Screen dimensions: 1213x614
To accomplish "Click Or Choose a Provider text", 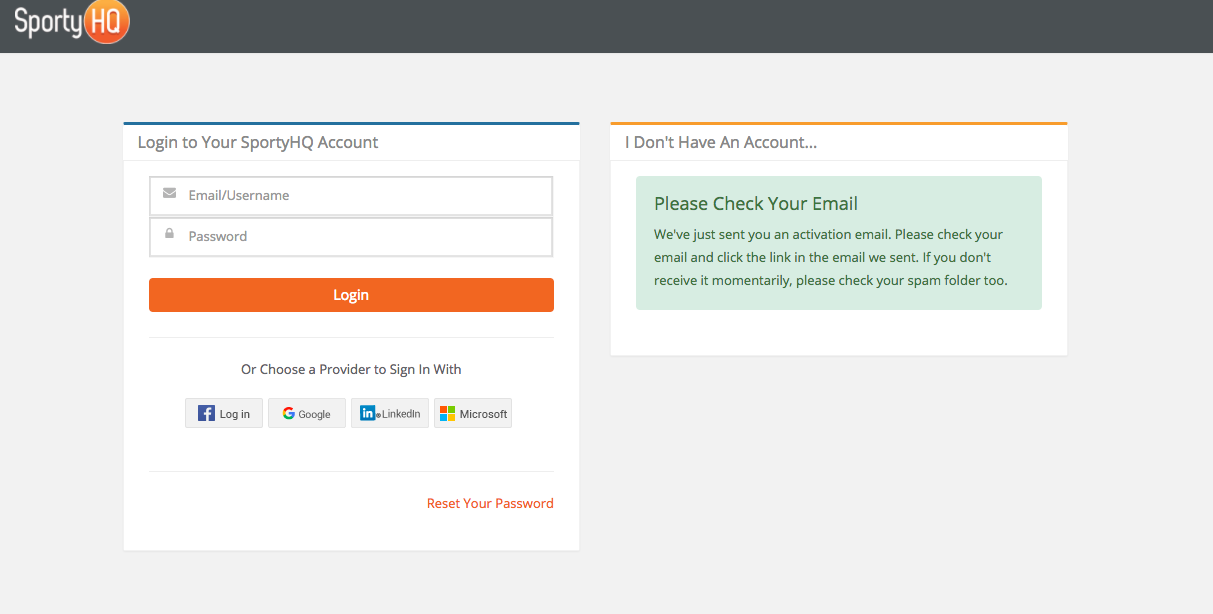I will pos(351,369).
